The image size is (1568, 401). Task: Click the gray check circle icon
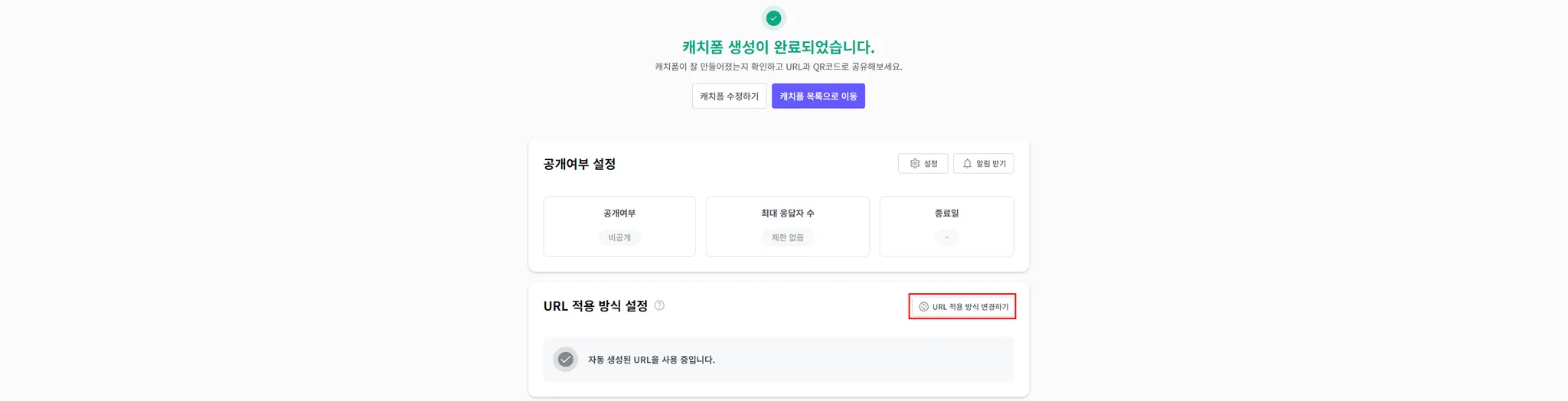pos(566,360)
